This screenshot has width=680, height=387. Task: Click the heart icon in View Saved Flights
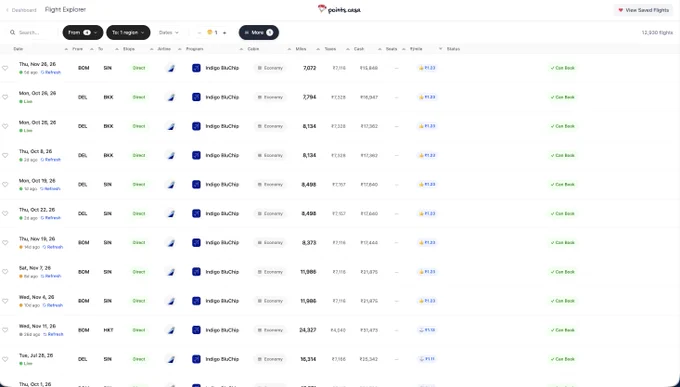[x=621, y=10]
